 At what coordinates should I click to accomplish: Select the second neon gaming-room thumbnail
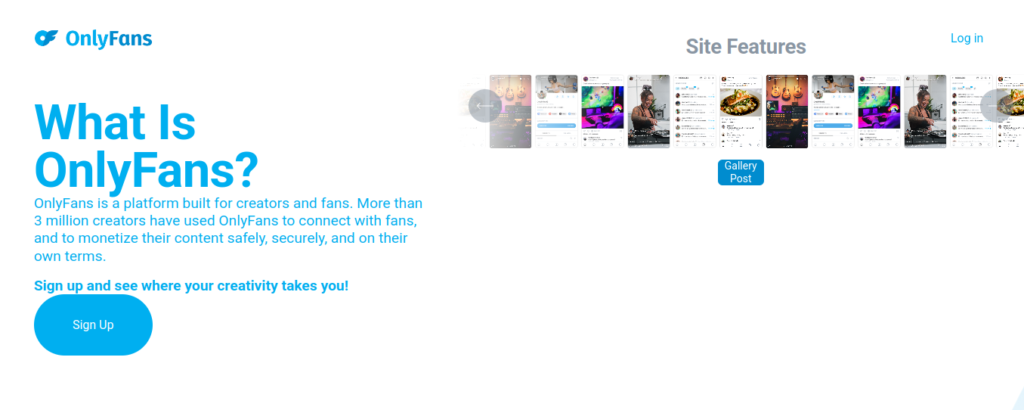coord(879,112)
